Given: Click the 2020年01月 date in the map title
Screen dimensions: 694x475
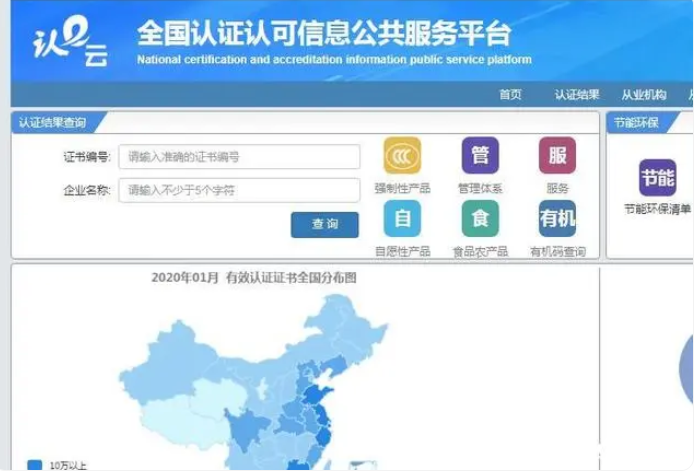Looking at the screenshot, I should (185, 278).
